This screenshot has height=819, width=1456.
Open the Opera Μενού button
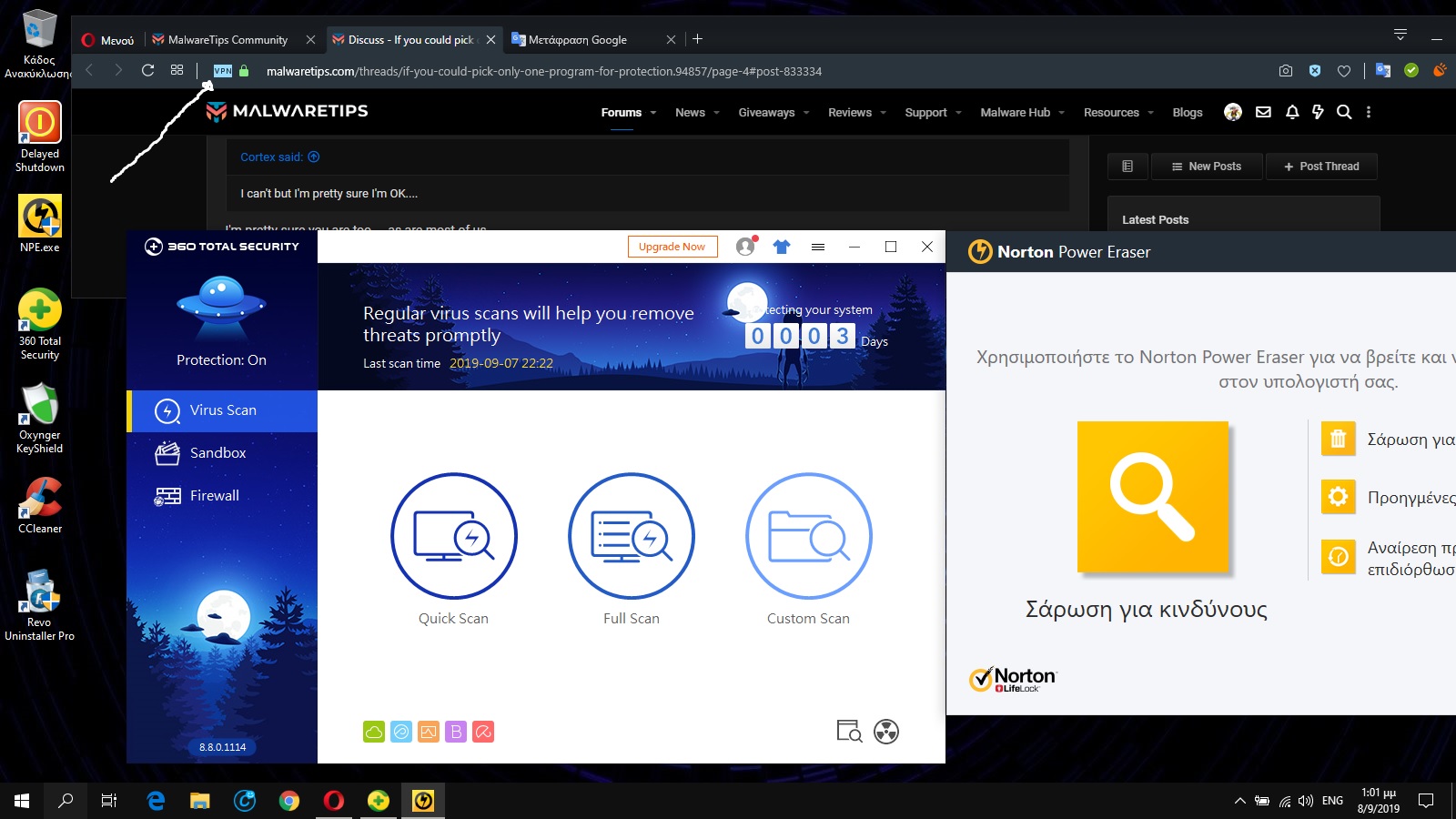click(x=107, y=40)
